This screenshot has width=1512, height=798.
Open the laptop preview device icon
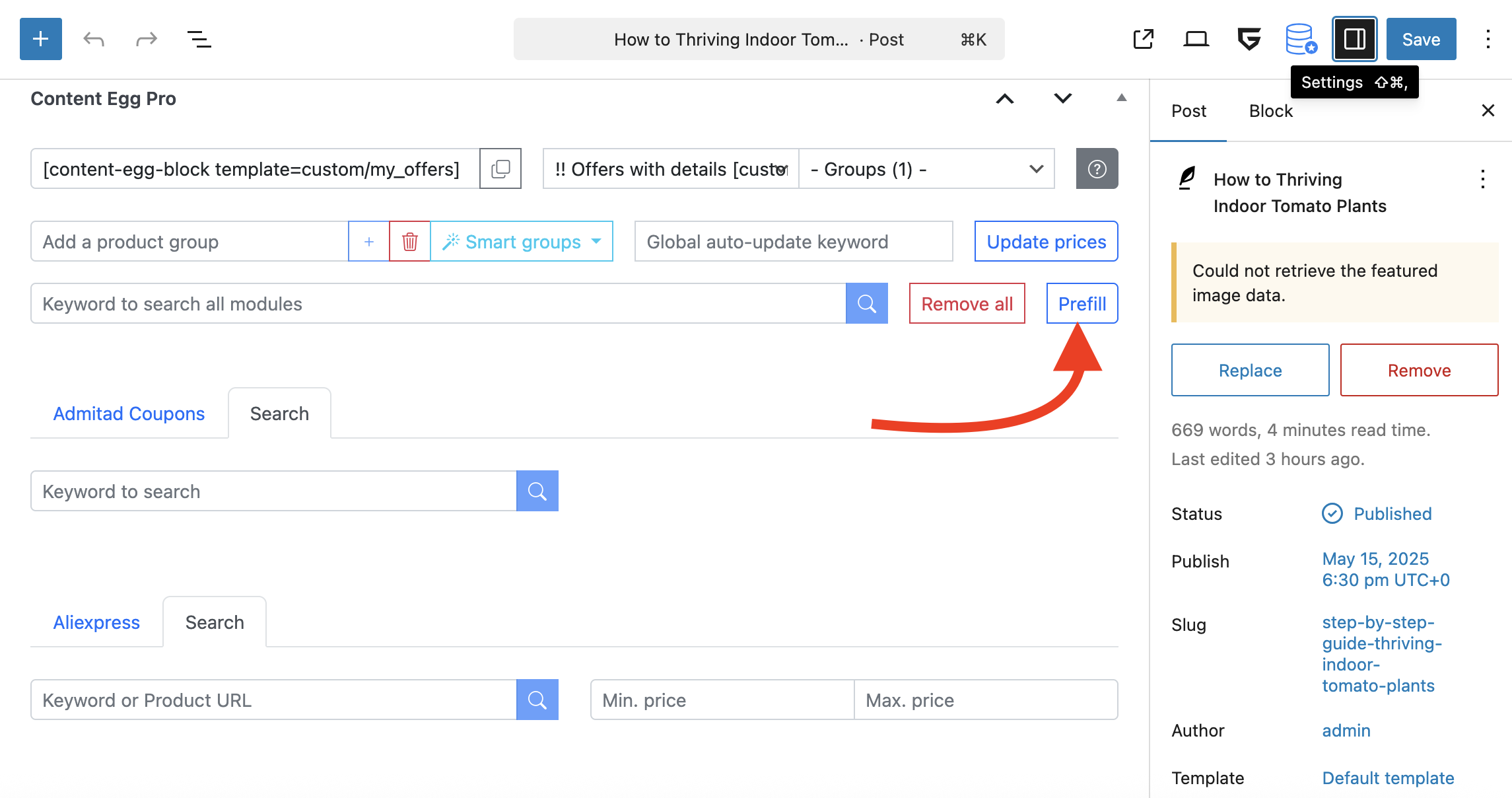pos(1196,39)
